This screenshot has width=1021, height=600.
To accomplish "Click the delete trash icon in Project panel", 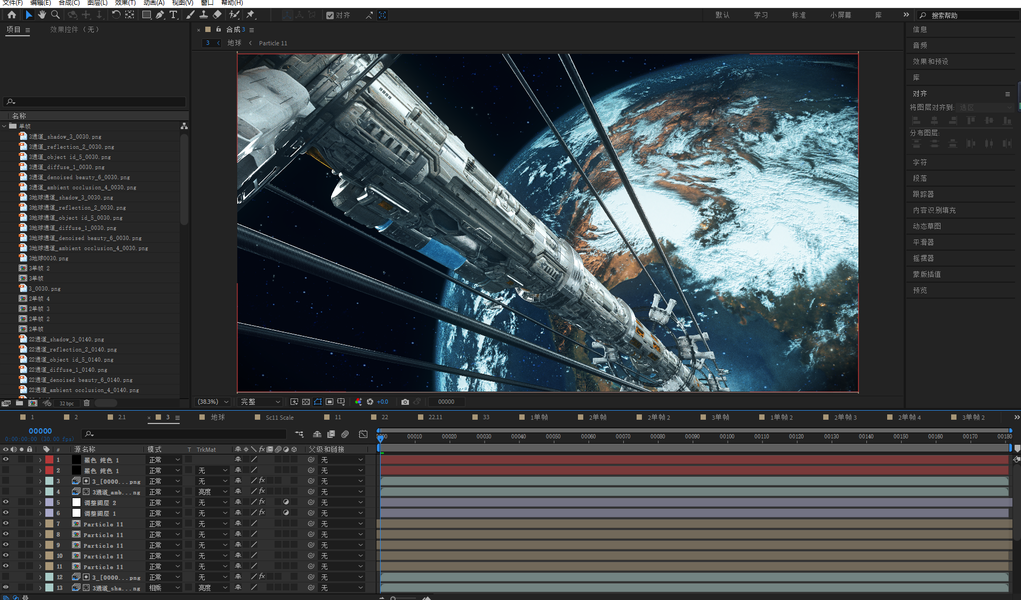I will click(x=87, y=403).
